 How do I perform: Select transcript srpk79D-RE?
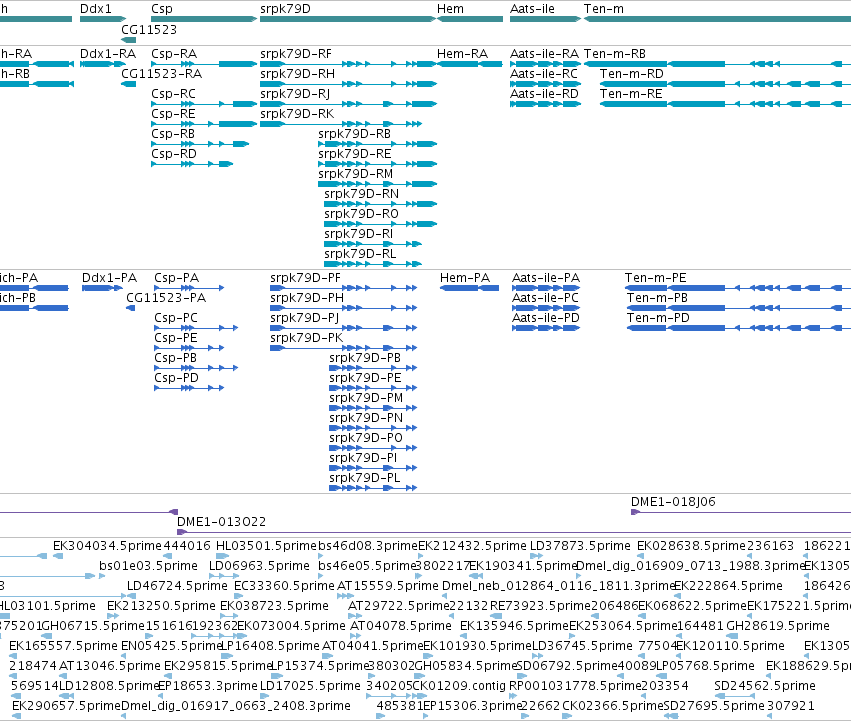click(378, 164)
